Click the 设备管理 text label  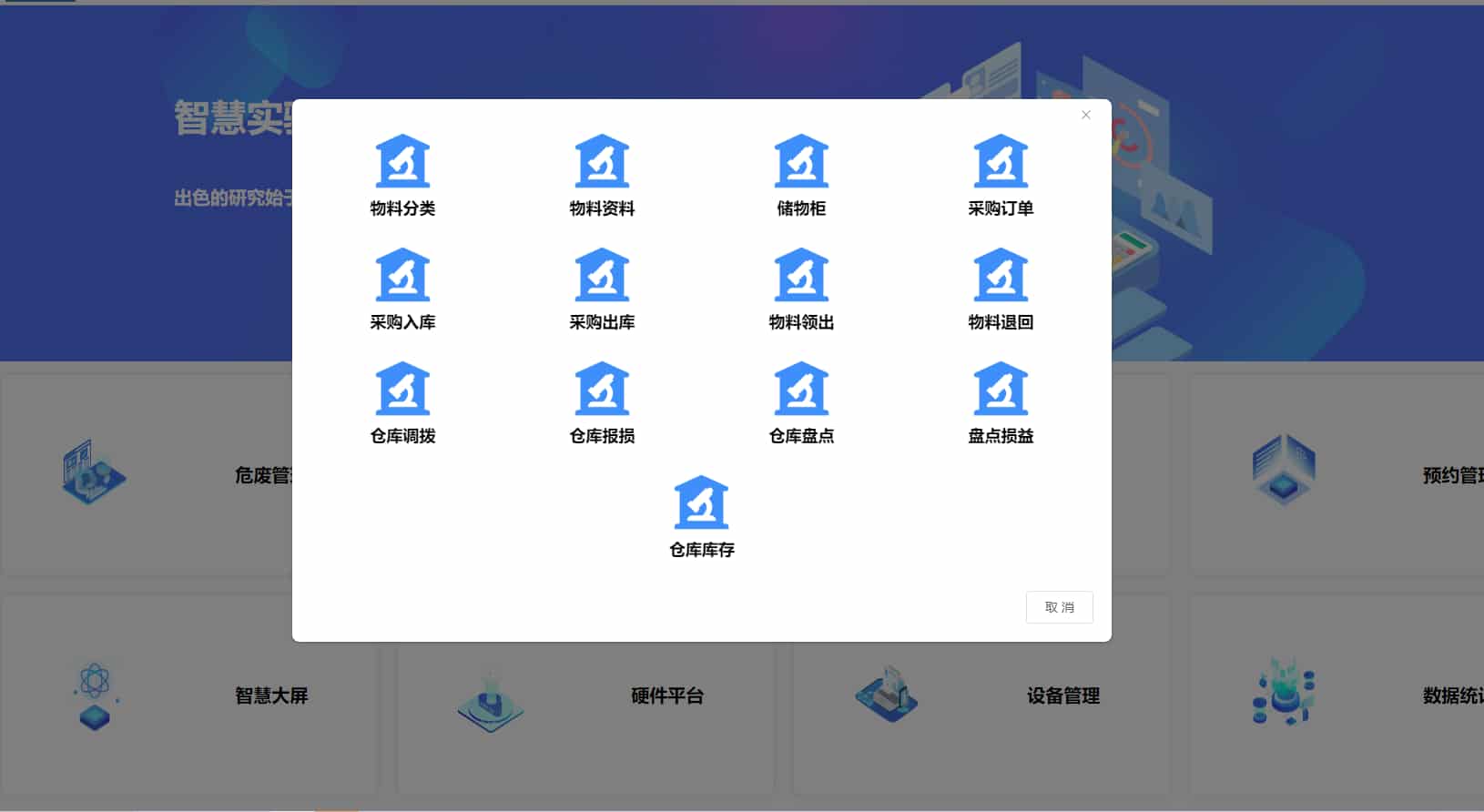[x=1063, y=695]
